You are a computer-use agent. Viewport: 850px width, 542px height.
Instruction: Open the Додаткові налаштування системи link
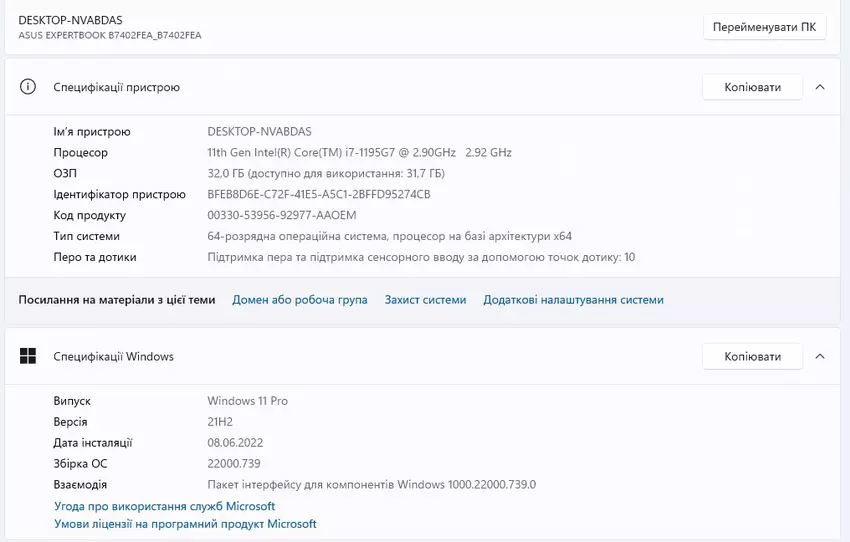(573, 300)
